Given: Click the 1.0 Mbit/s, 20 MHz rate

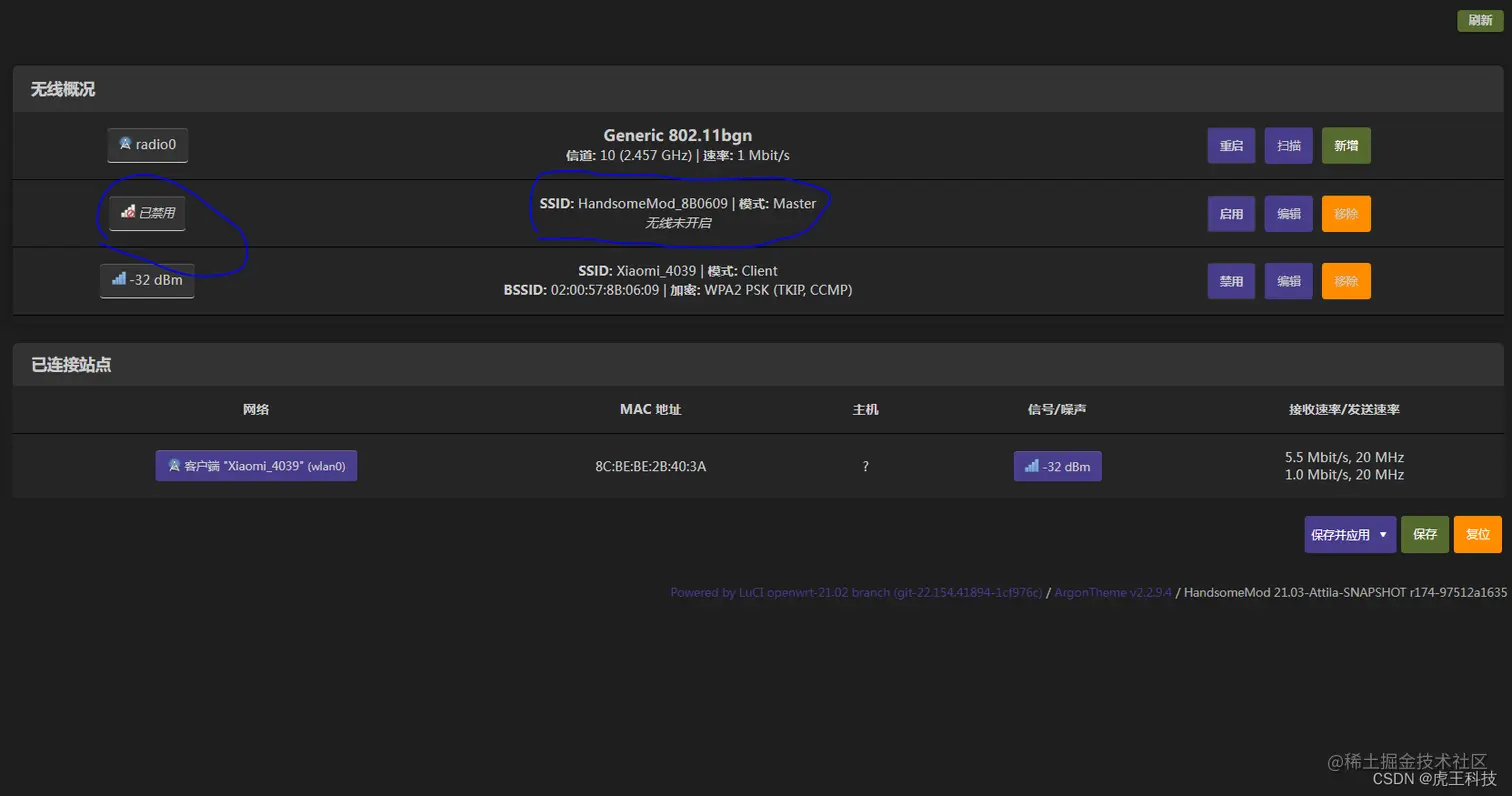Looking at the screenshot, I should click(x=1344, y=475).
